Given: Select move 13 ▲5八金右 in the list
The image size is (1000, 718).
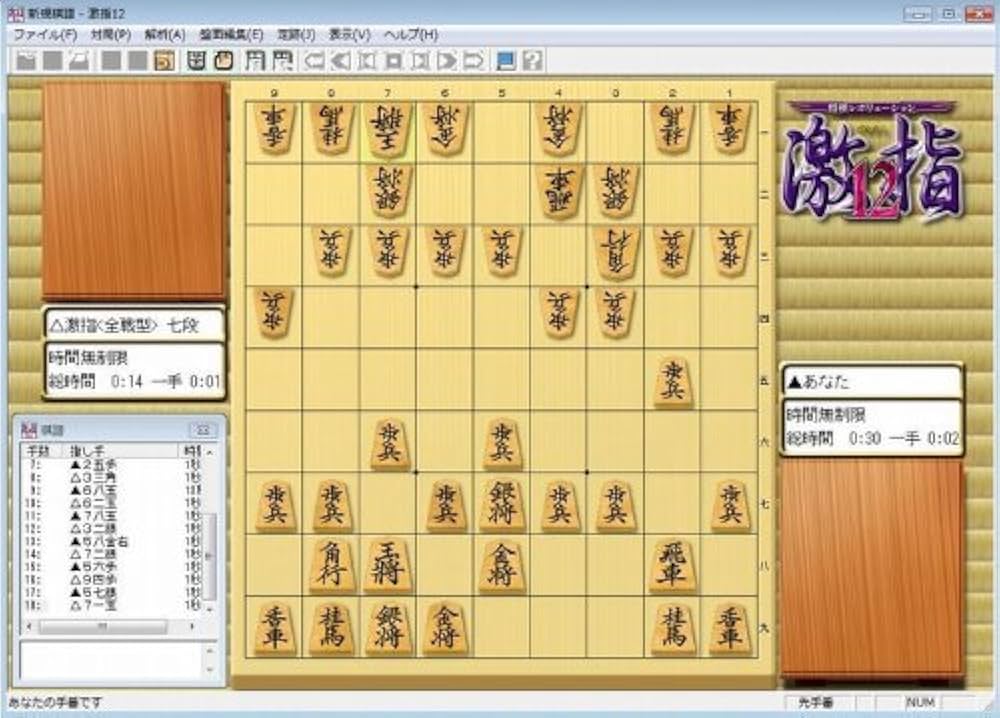Looking at the screenshot, I should pos(112,541).
